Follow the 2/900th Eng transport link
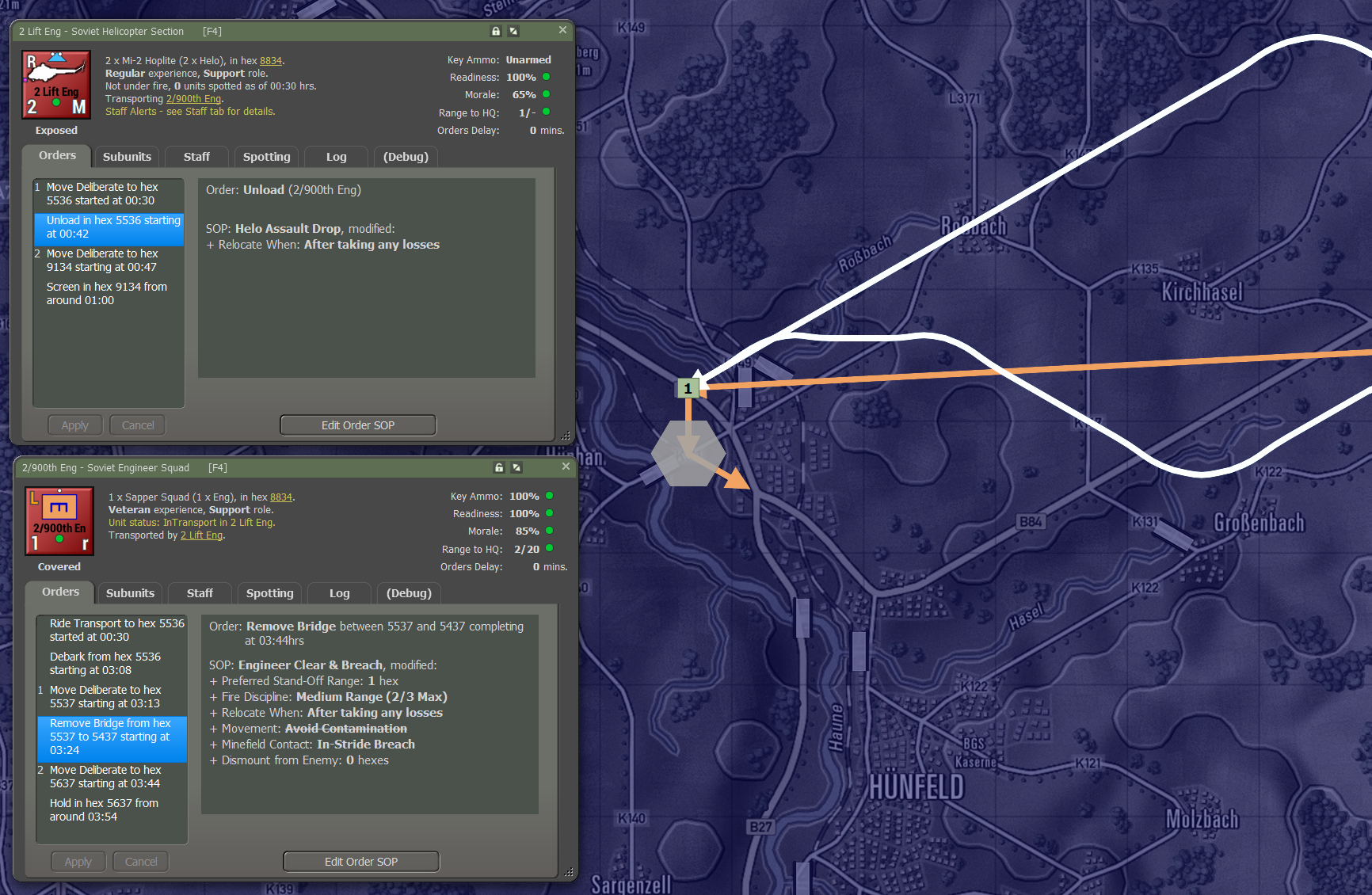The height and width of the screenshot is (895, 1372). [x=193, y=99]
